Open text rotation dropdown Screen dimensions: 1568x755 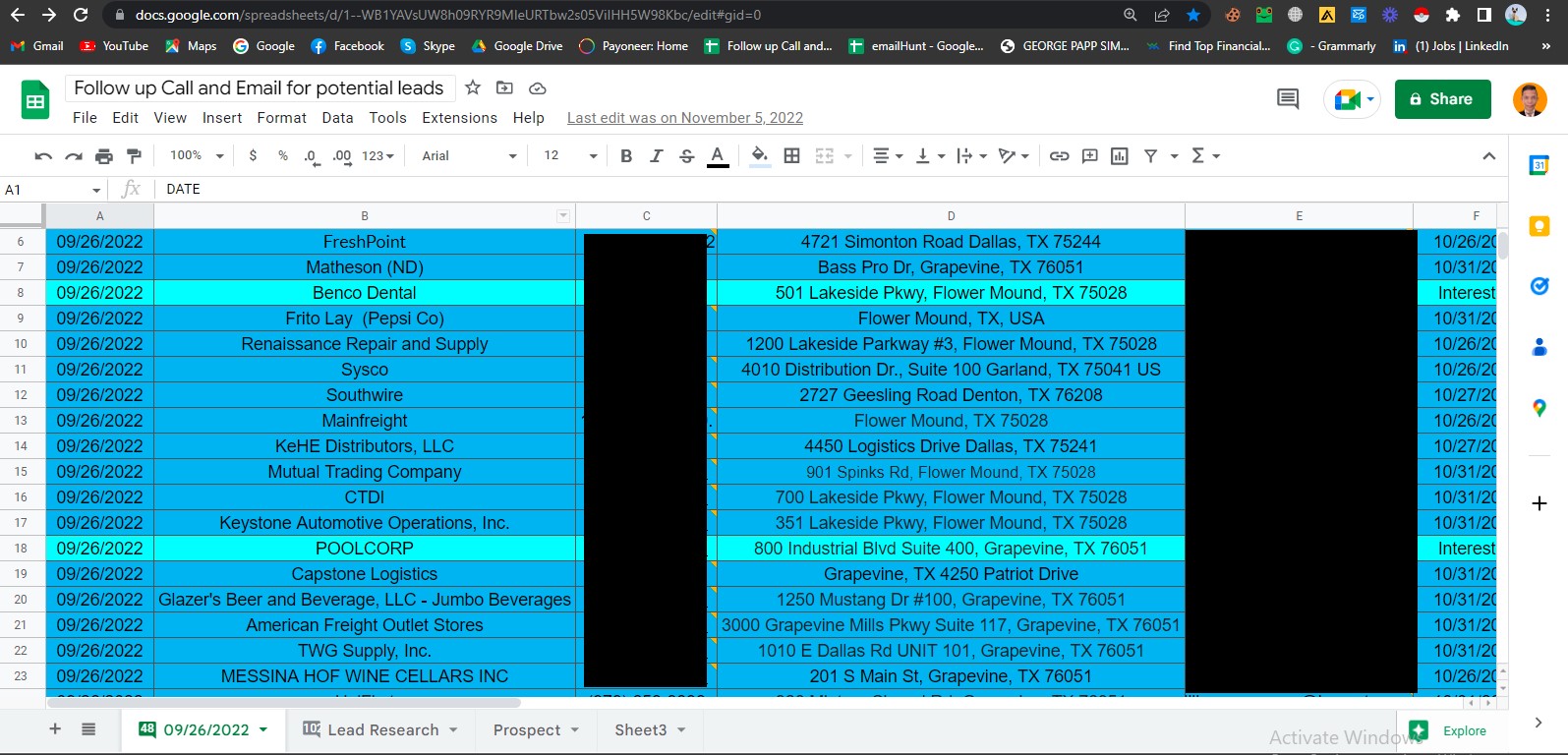[x=1014, y=156]
